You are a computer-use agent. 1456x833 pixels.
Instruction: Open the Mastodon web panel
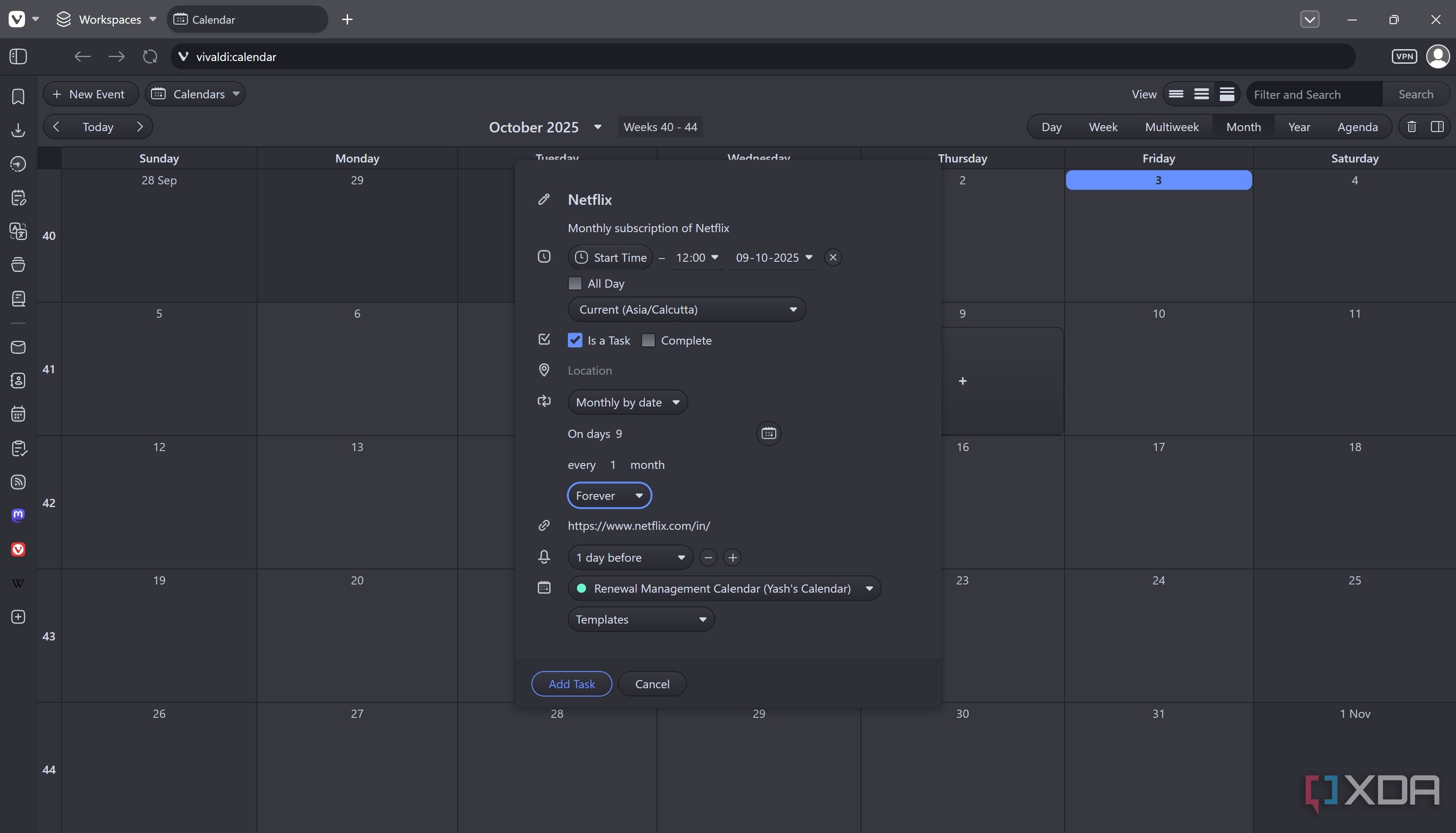coord(18,515)
